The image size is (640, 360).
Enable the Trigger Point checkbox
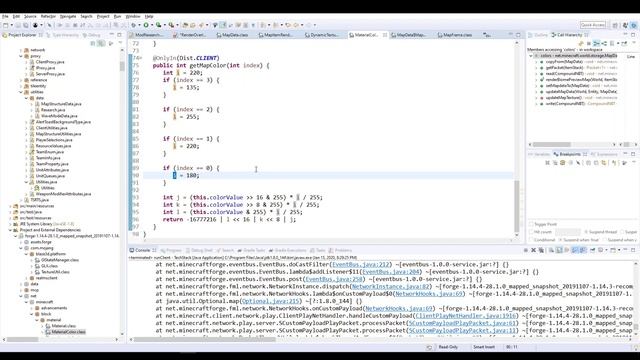point(531,224)
